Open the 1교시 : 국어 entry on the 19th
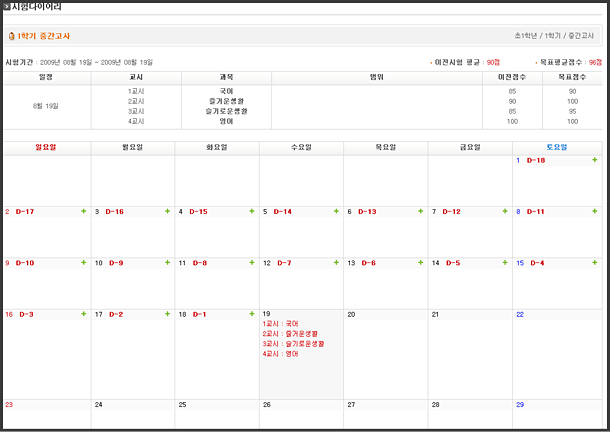This screenshot has width=610, height=432. 280,324
